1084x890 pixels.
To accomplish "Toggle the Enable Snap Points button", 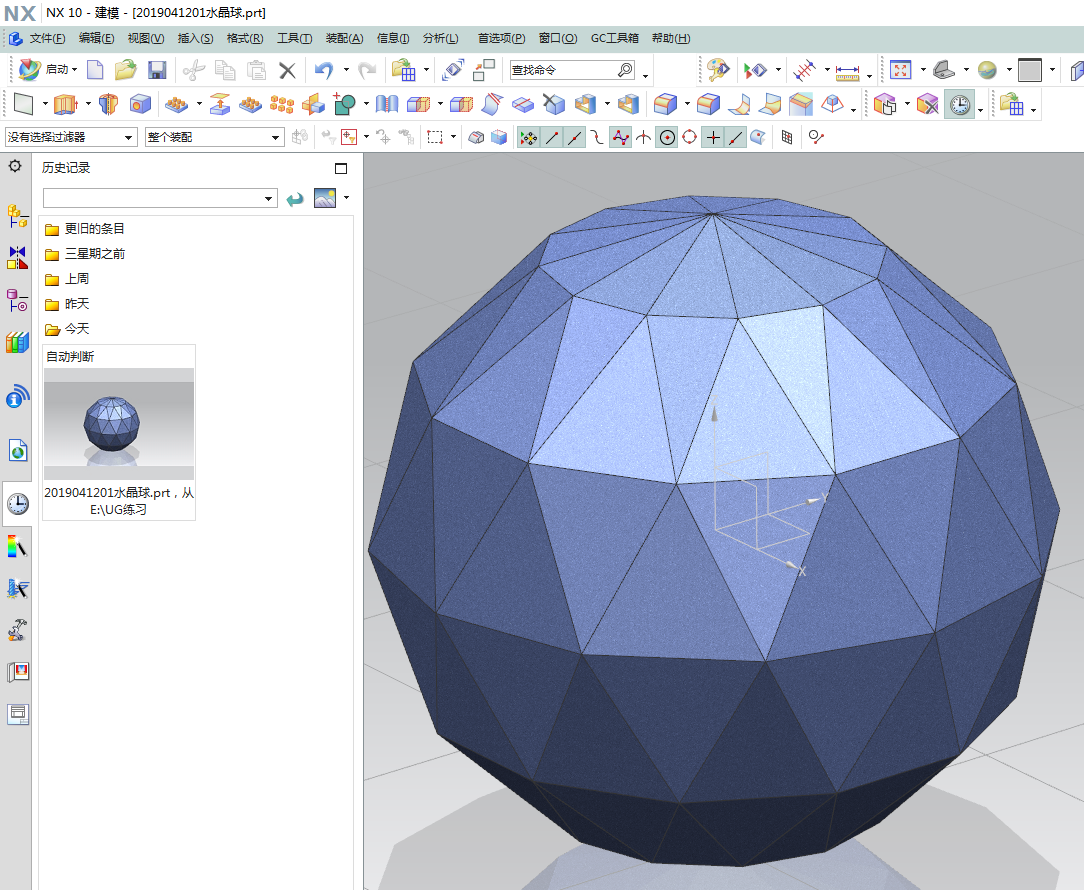I will (x=528, y=138).
